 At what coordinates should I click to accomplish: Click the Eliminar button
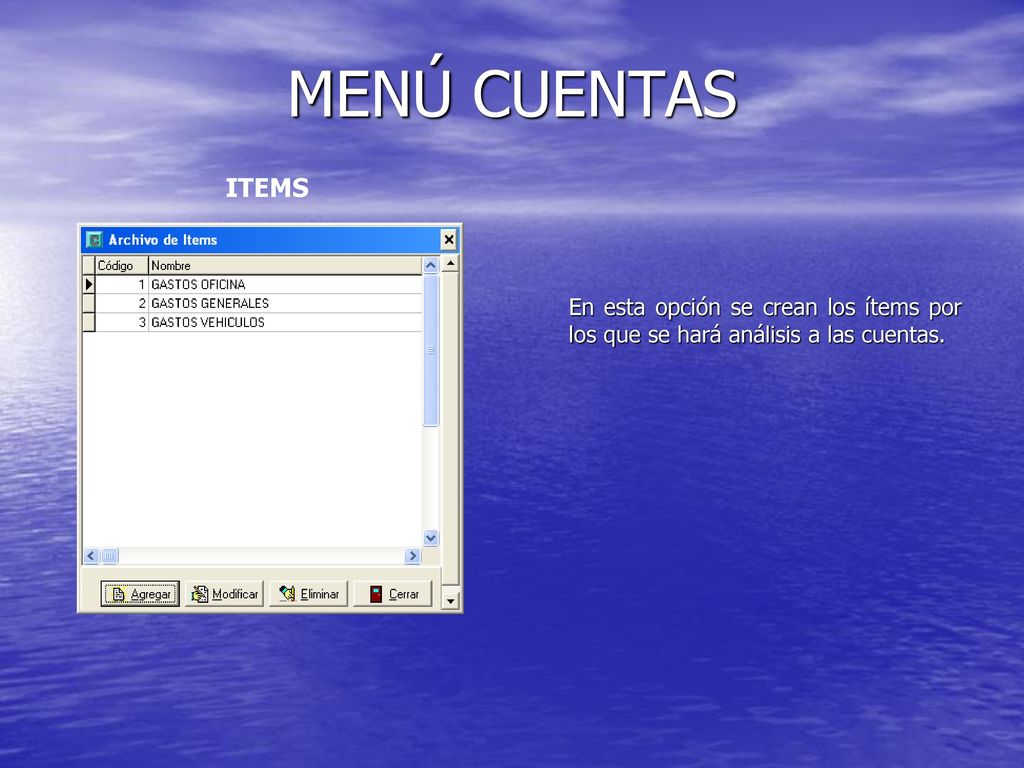(x=308, y=594)
